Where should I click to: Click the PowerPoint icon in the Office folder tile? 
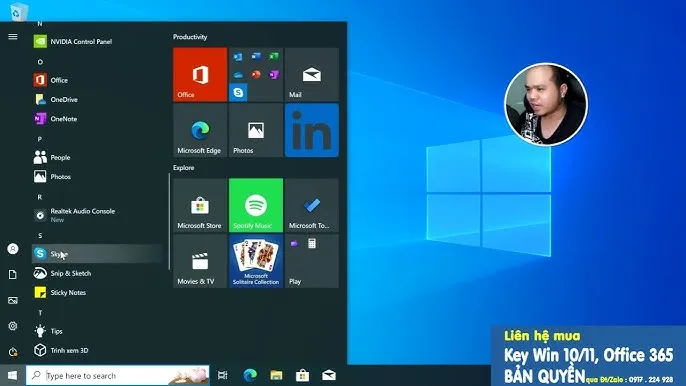pos(256,74)
